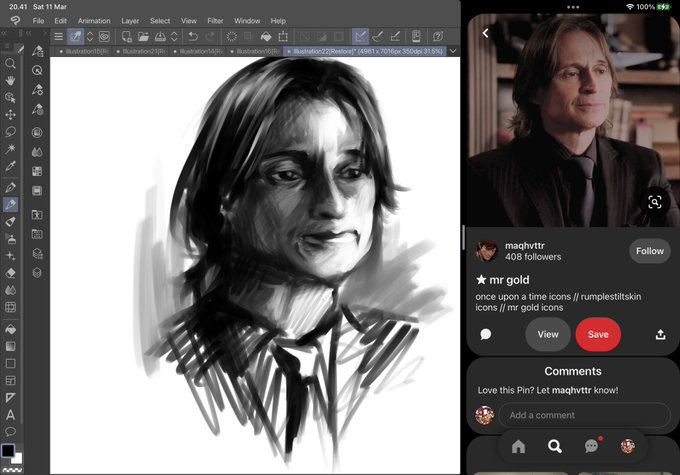Image resolution: width=680 pixels, height=475 pixels.
Task: Expand arrows beside the CLIP STUDIO icon
Action: (90, 36)
